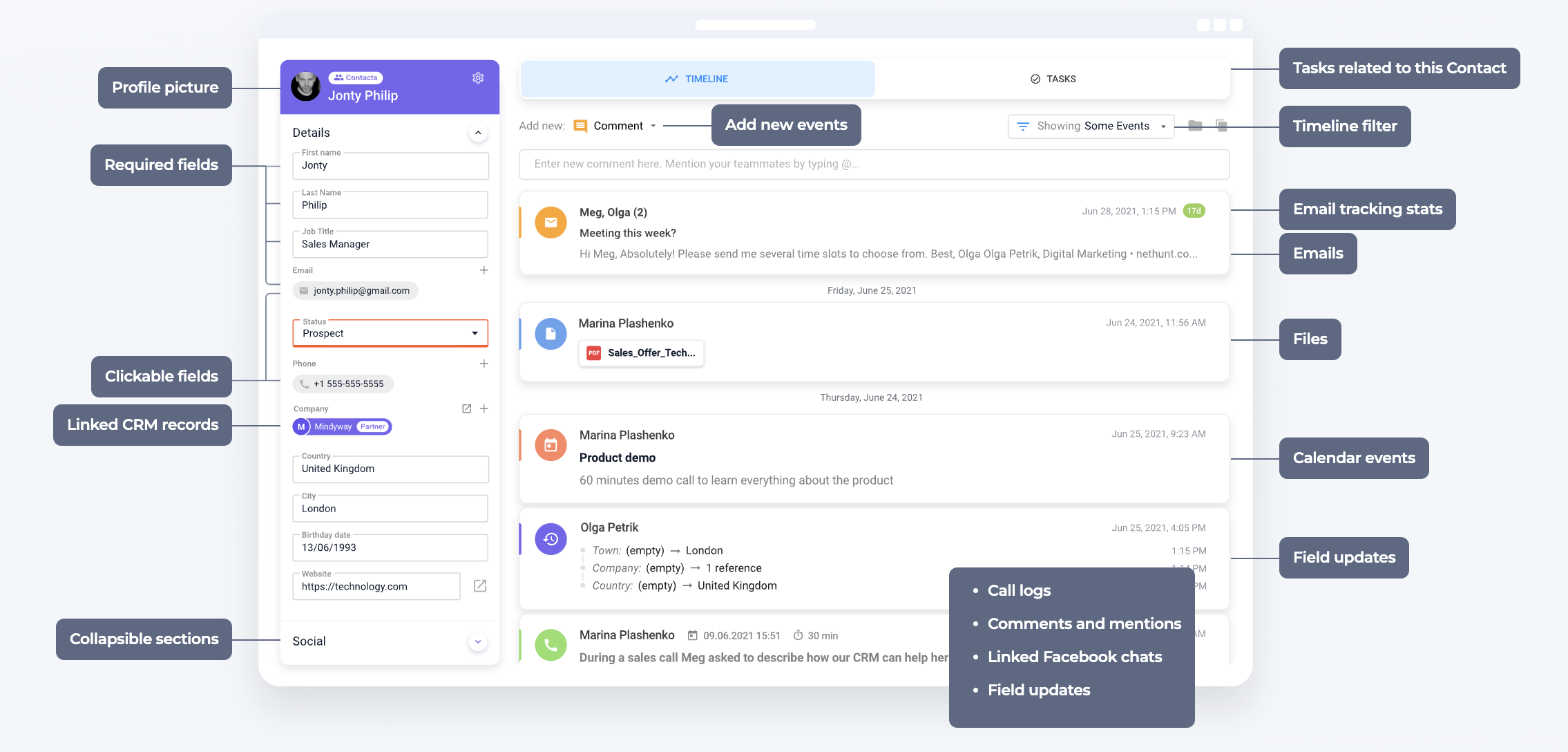This screenshot has height=752, width=1568.
Task: Expand the Details section collapse arrow
Action: coord(478,131)
